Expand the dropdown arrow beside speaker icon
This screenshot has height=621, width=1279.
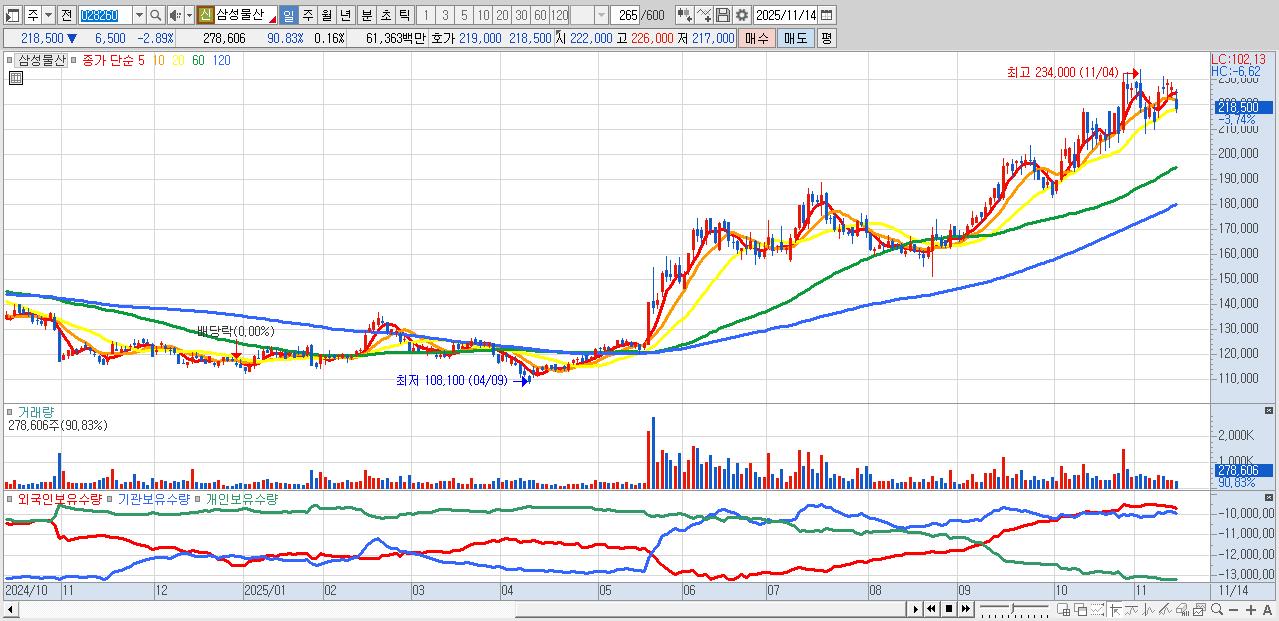pos(189,15)
